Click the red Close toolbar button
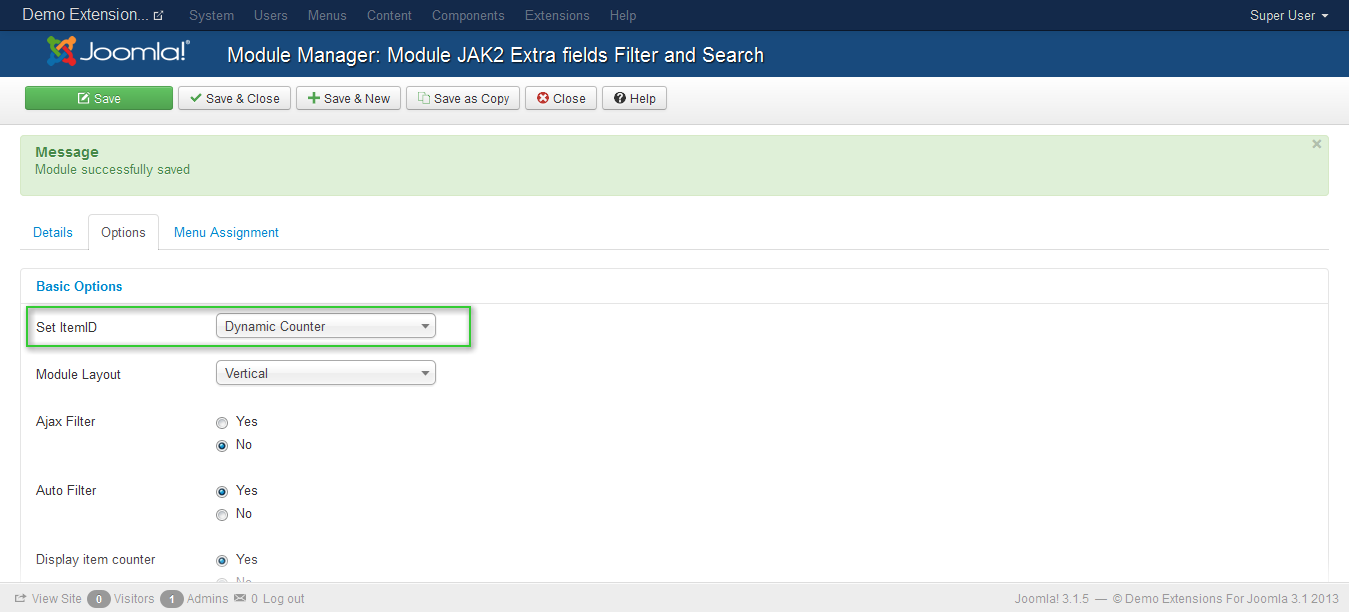The width and height of the screenshot is (1349, 612). coord(561,98)
